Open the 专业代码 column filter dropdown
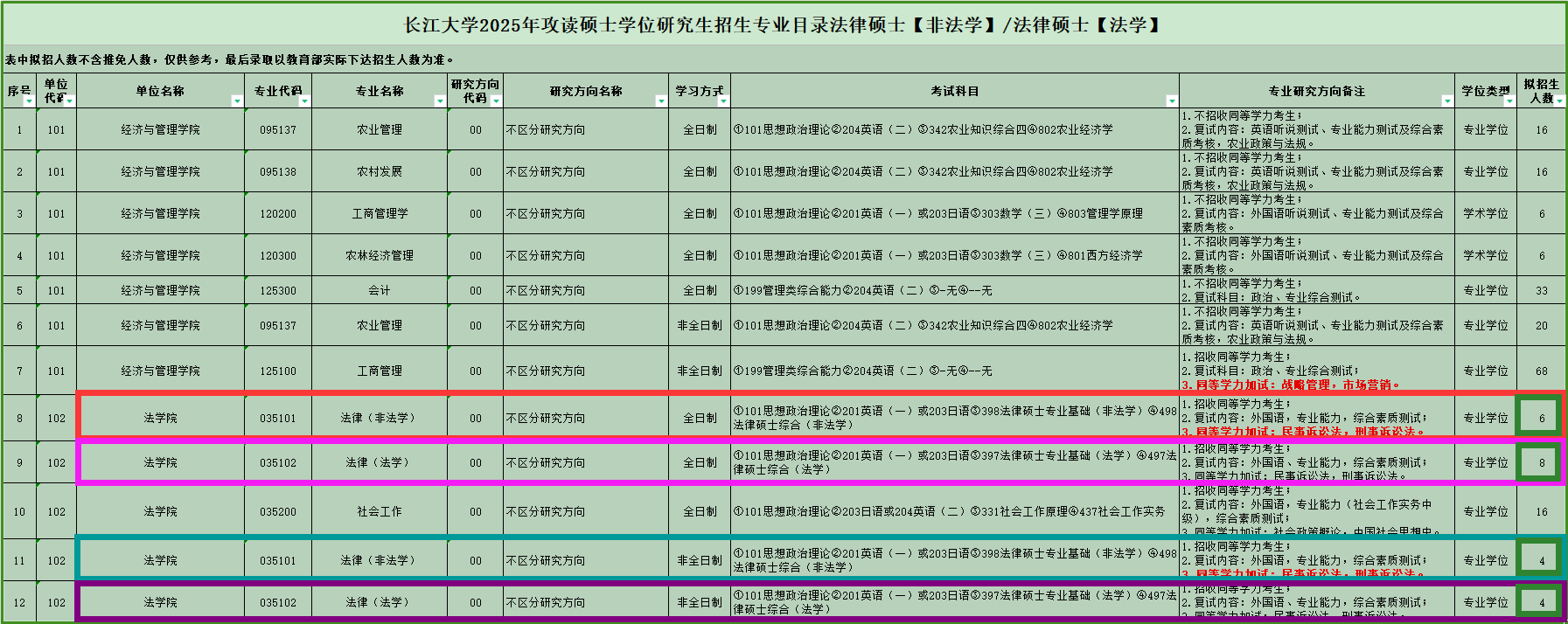 (x=304, y=101)
